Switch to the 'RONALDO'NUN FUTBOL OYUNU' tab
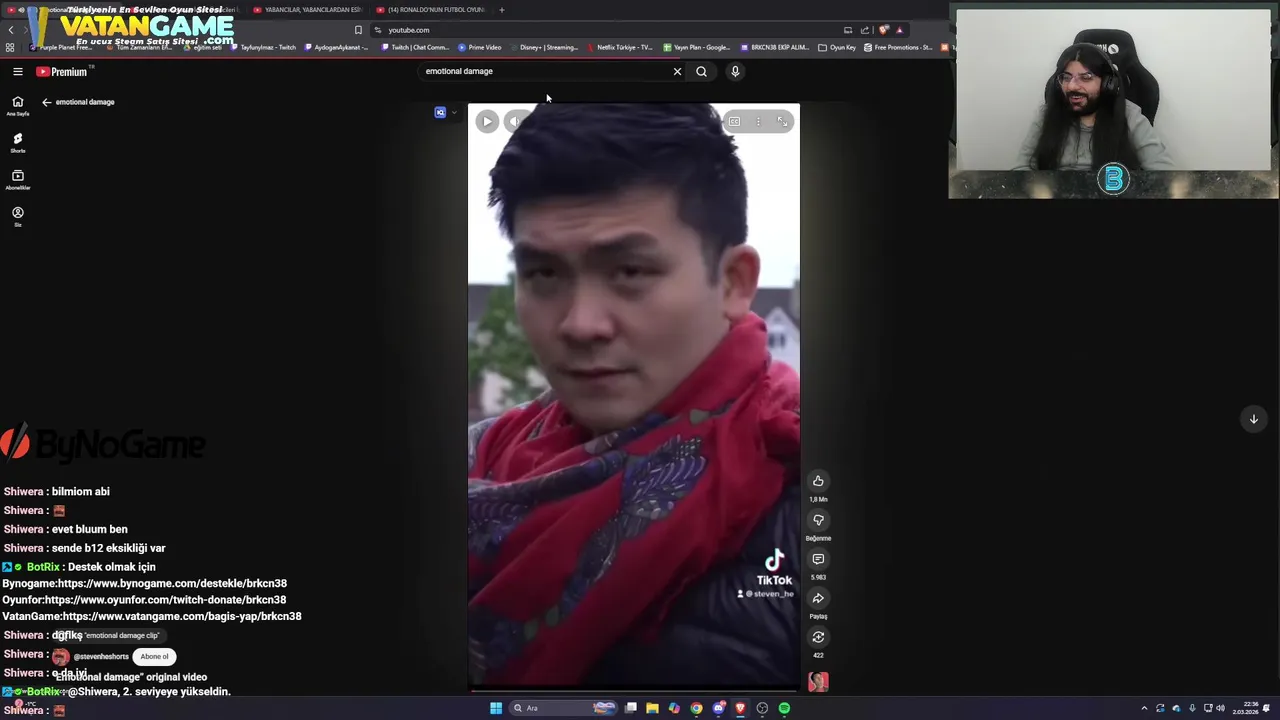This screenshot has height=720, width=1280. 432,10
